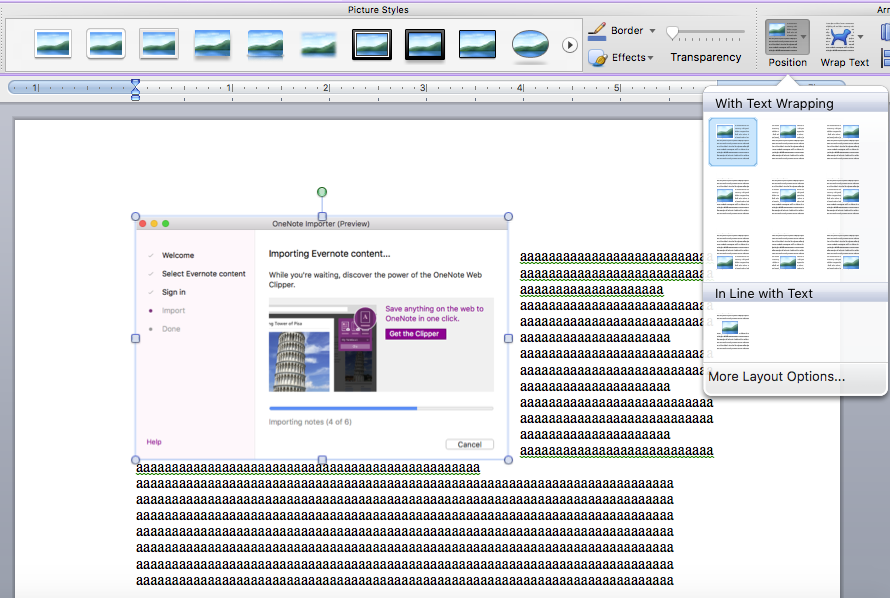Apply the sixth soft edge picture style
The image size is (890, 598).
(x=318, y=44)
